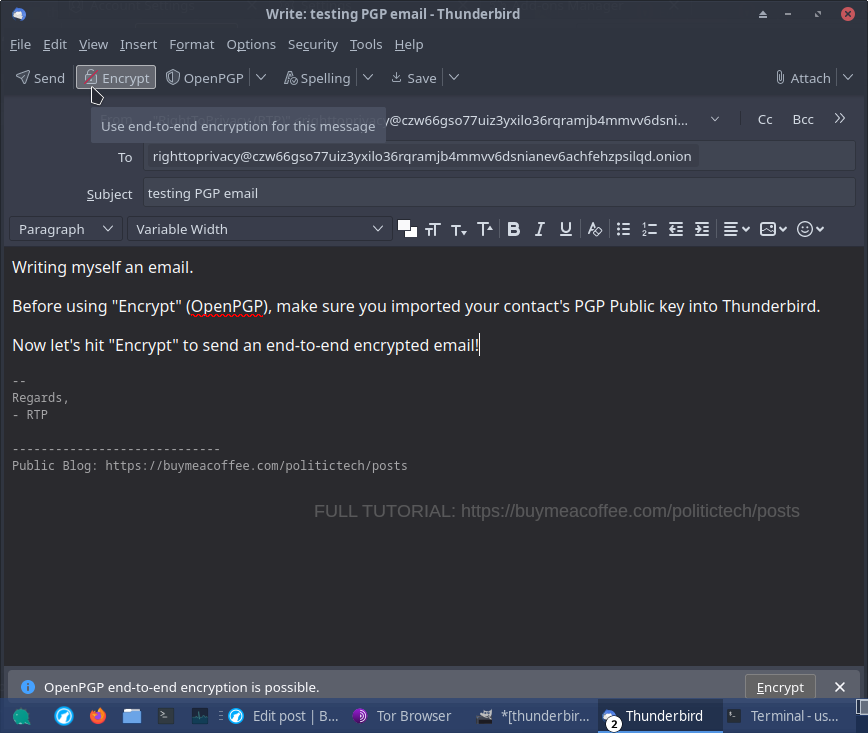The width and height of the screenshot is (868, 733).
Task: Switch to Edit post browser window
Action: pos(283,716)
